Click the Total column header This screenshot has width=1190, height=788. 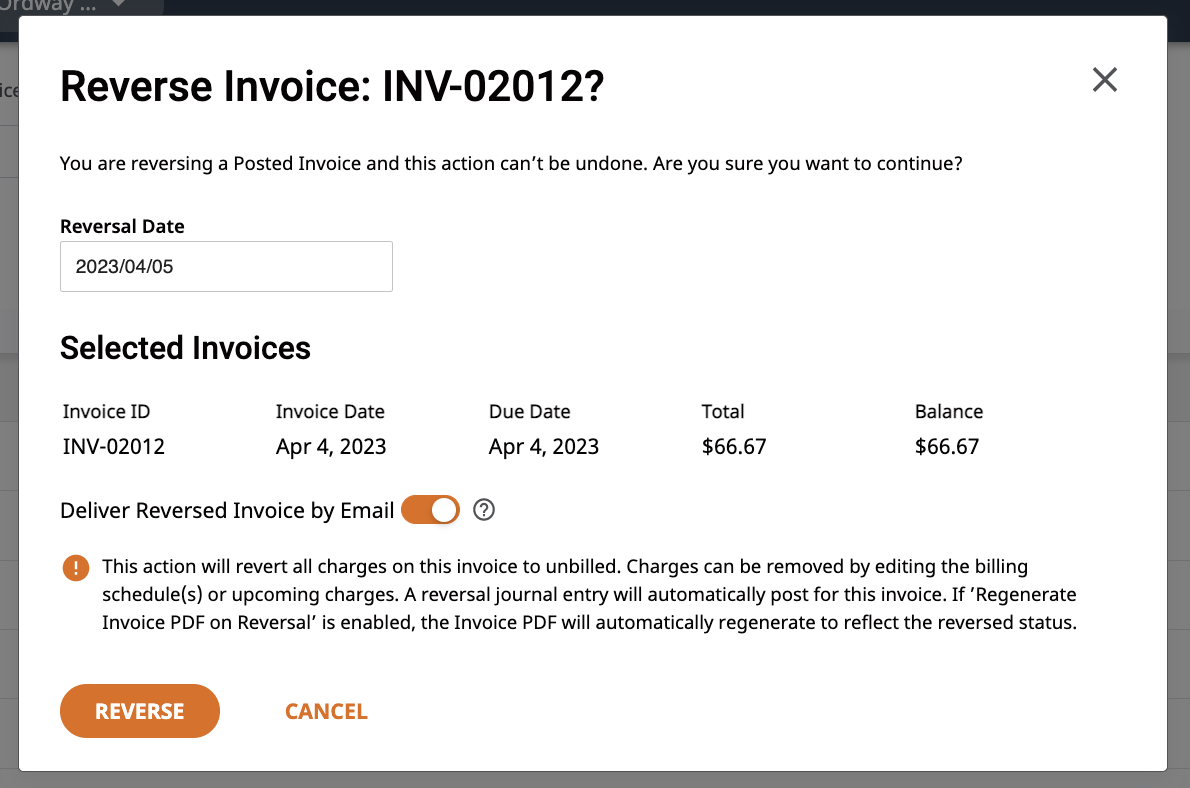(723, 412)
